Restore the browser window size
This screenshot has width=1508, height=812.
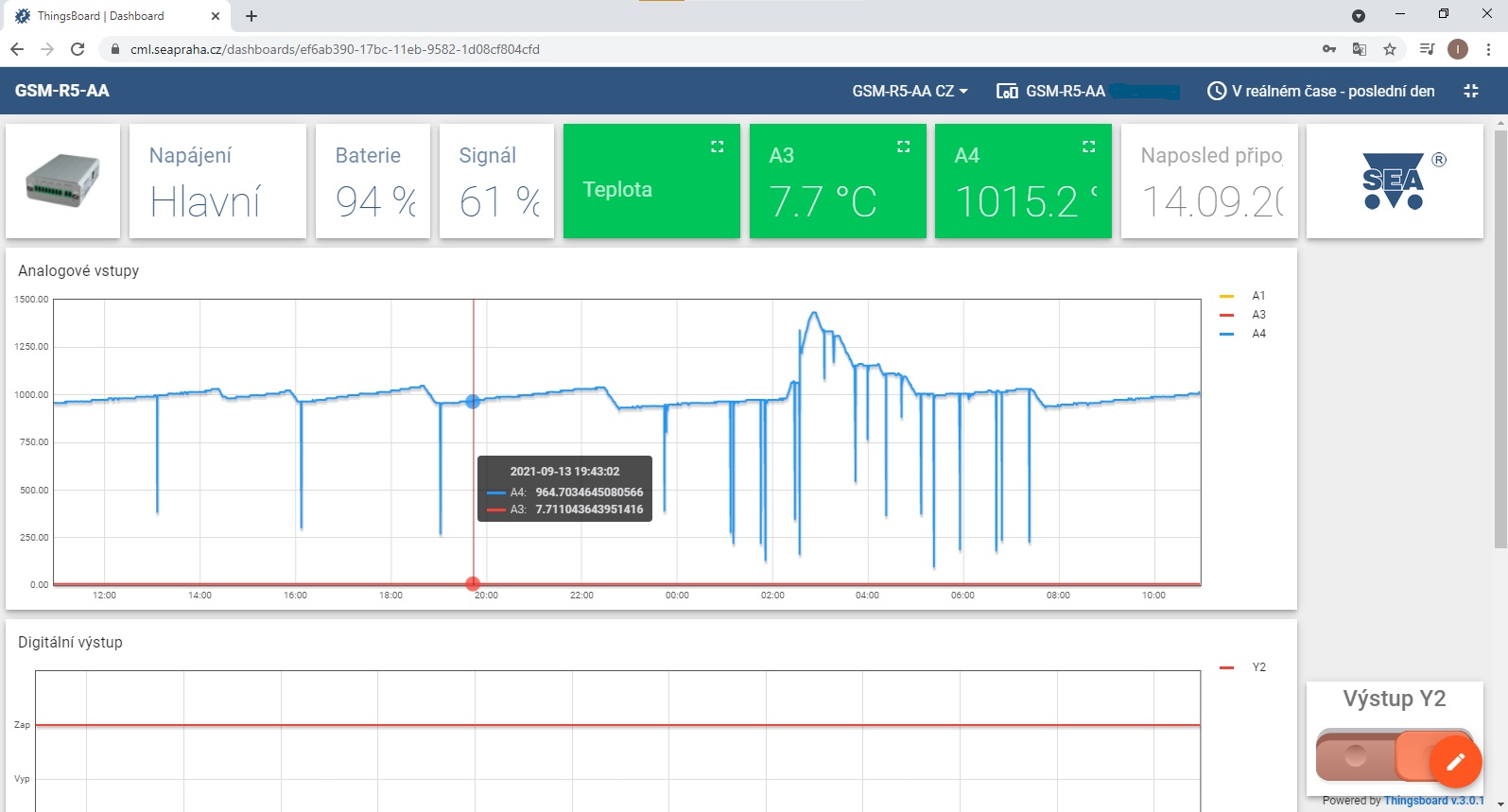tap(1444, 14)
